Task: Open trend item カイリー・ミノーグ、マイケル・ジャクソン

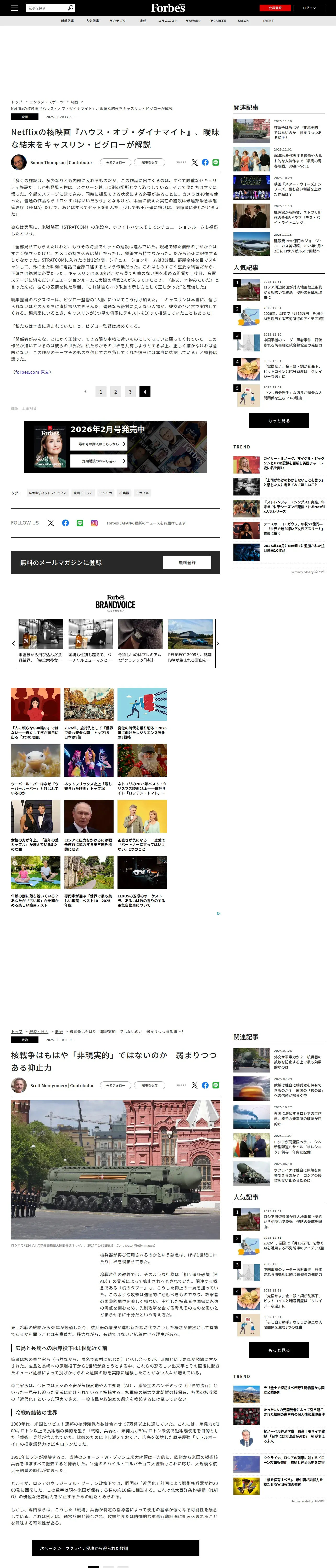Action: 279,464
